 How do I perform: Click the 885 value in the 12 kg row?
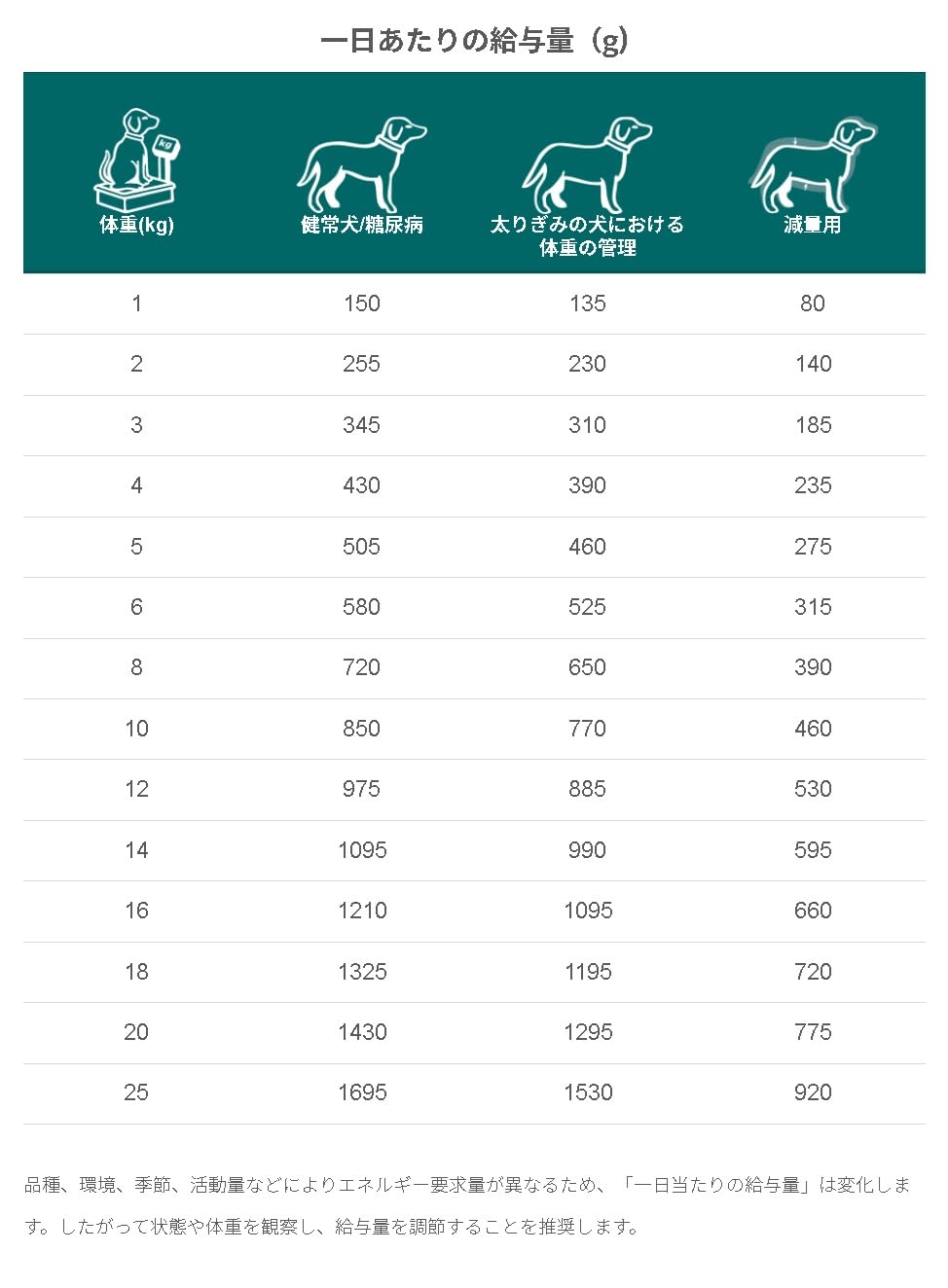587,789
